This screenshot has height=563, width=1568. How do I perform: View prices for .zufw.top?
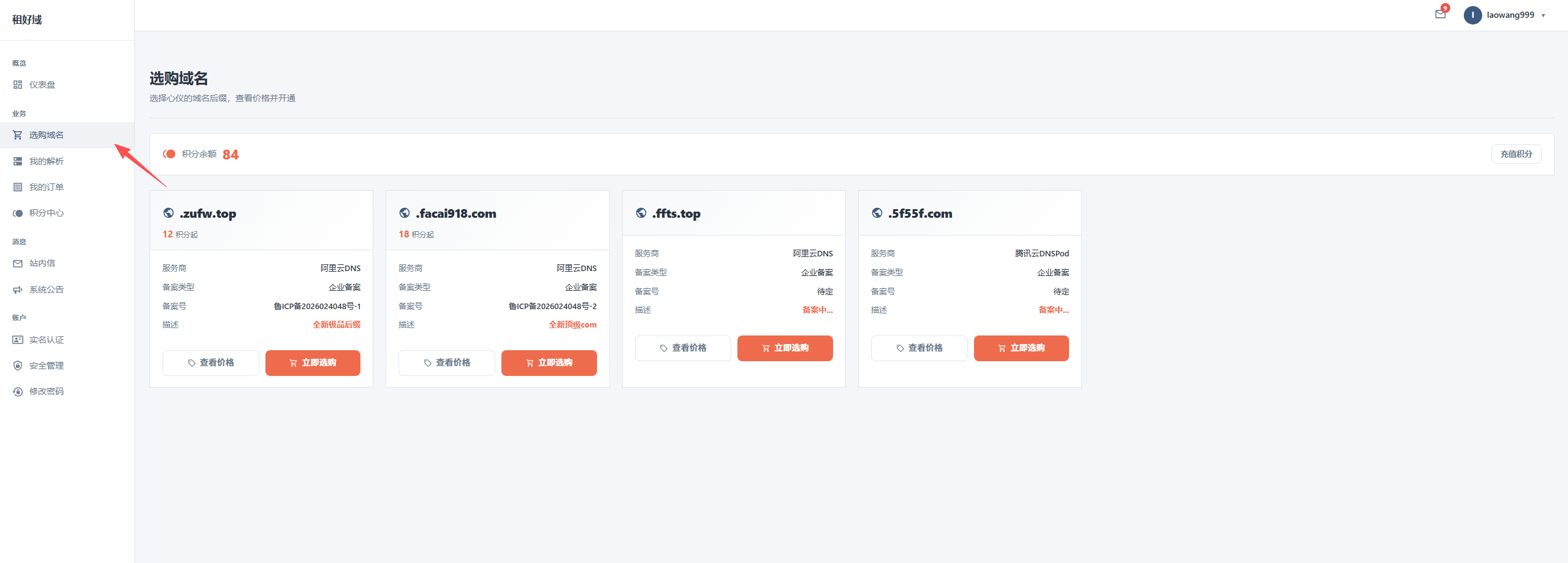(210, 362)
